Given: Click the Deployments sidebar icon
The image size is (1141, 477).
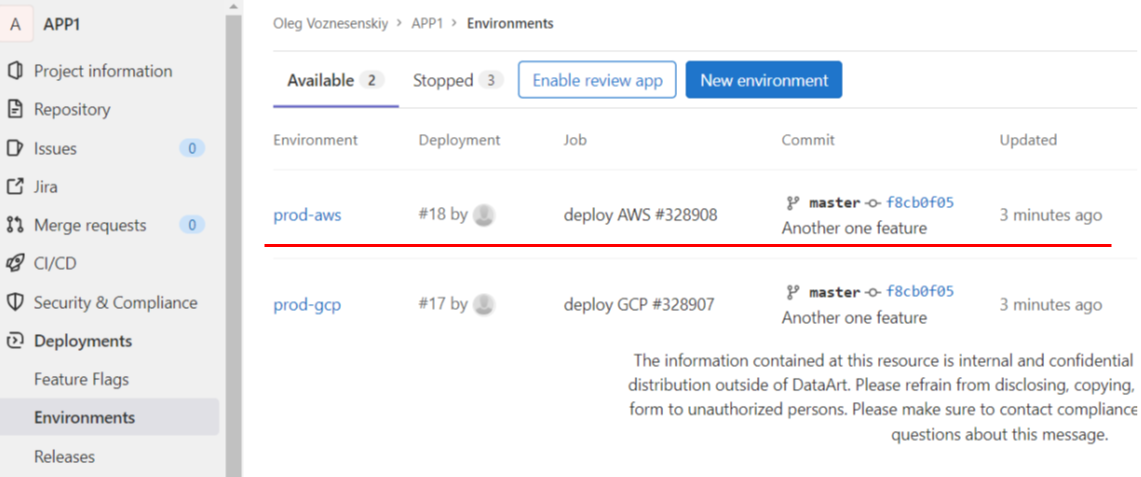Looking at the screenshot, I should click(15, 341).
